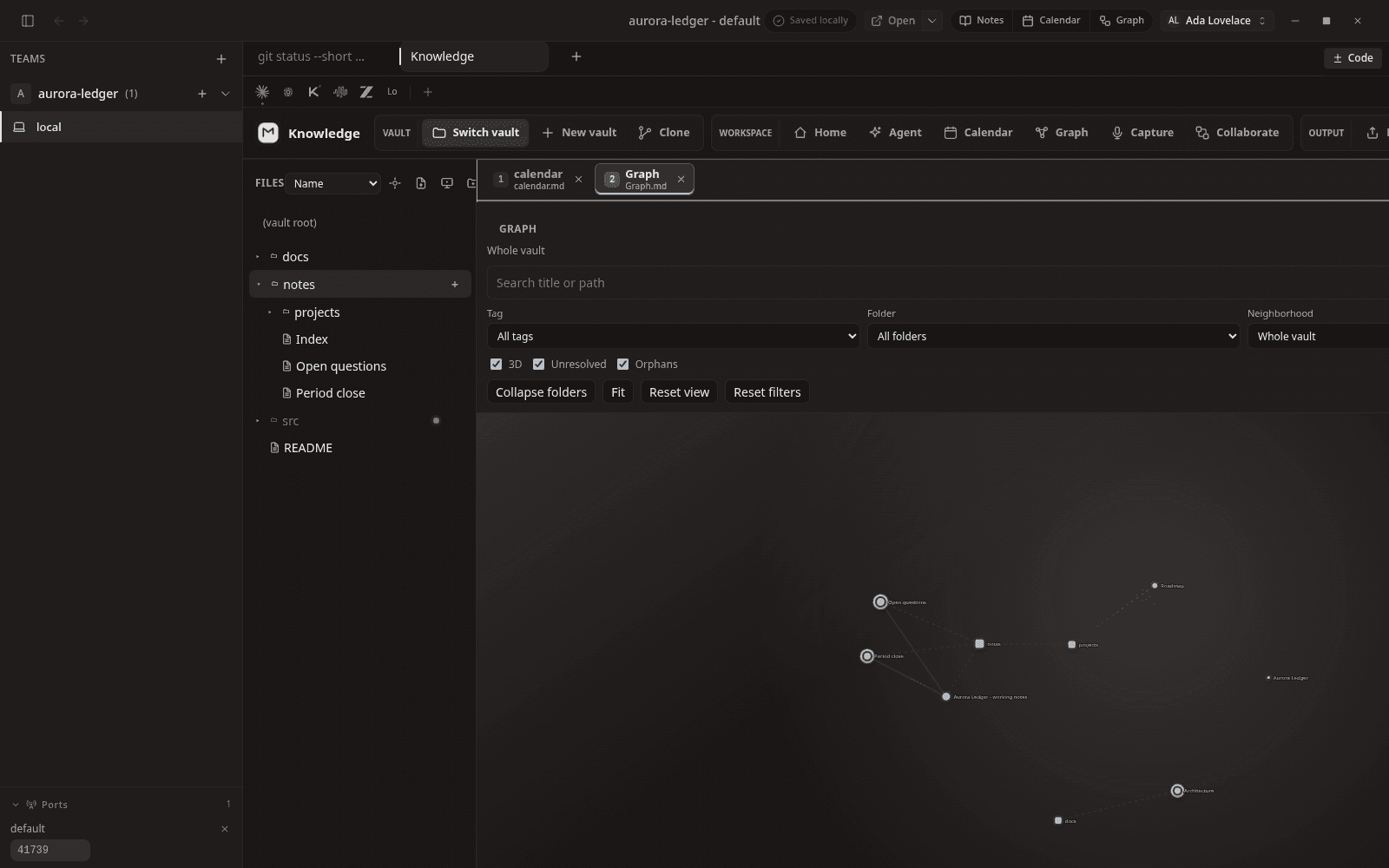Image resolution: width=1389 pixels, height=868 pixels.
Task: Click the Period close graph node
Action: [x=866, y=656]
